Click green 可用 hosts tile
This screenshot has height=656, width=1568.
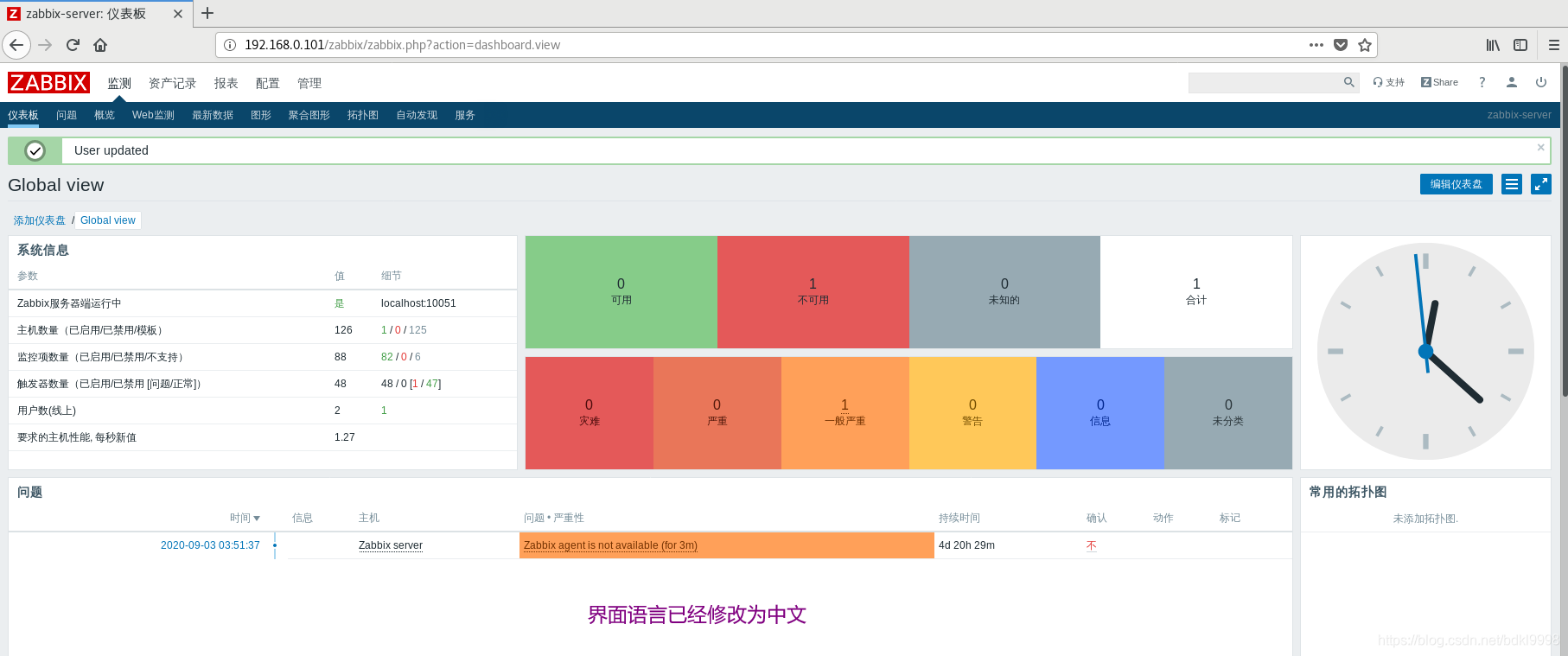pyautogui.click(x=621, y=292)
